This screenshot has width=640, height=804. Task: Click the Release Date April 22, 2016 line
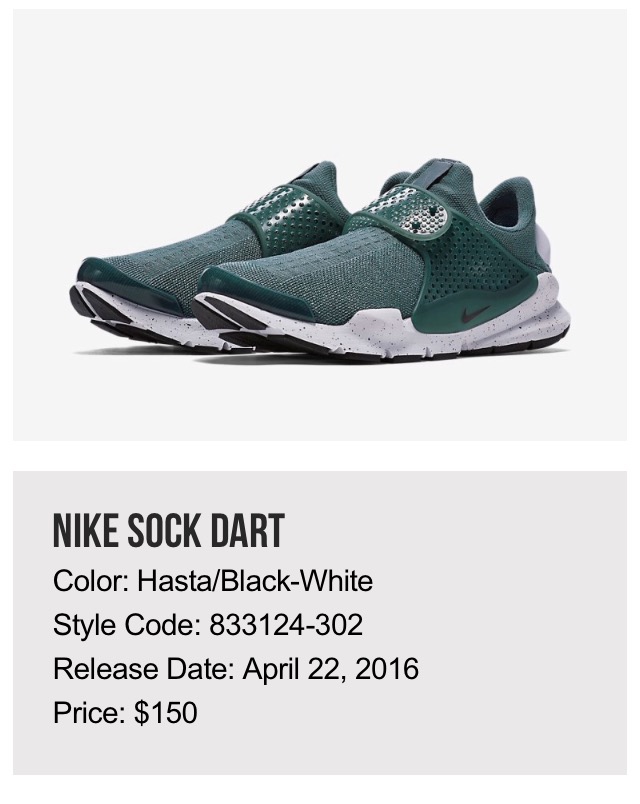coord(236,669)
